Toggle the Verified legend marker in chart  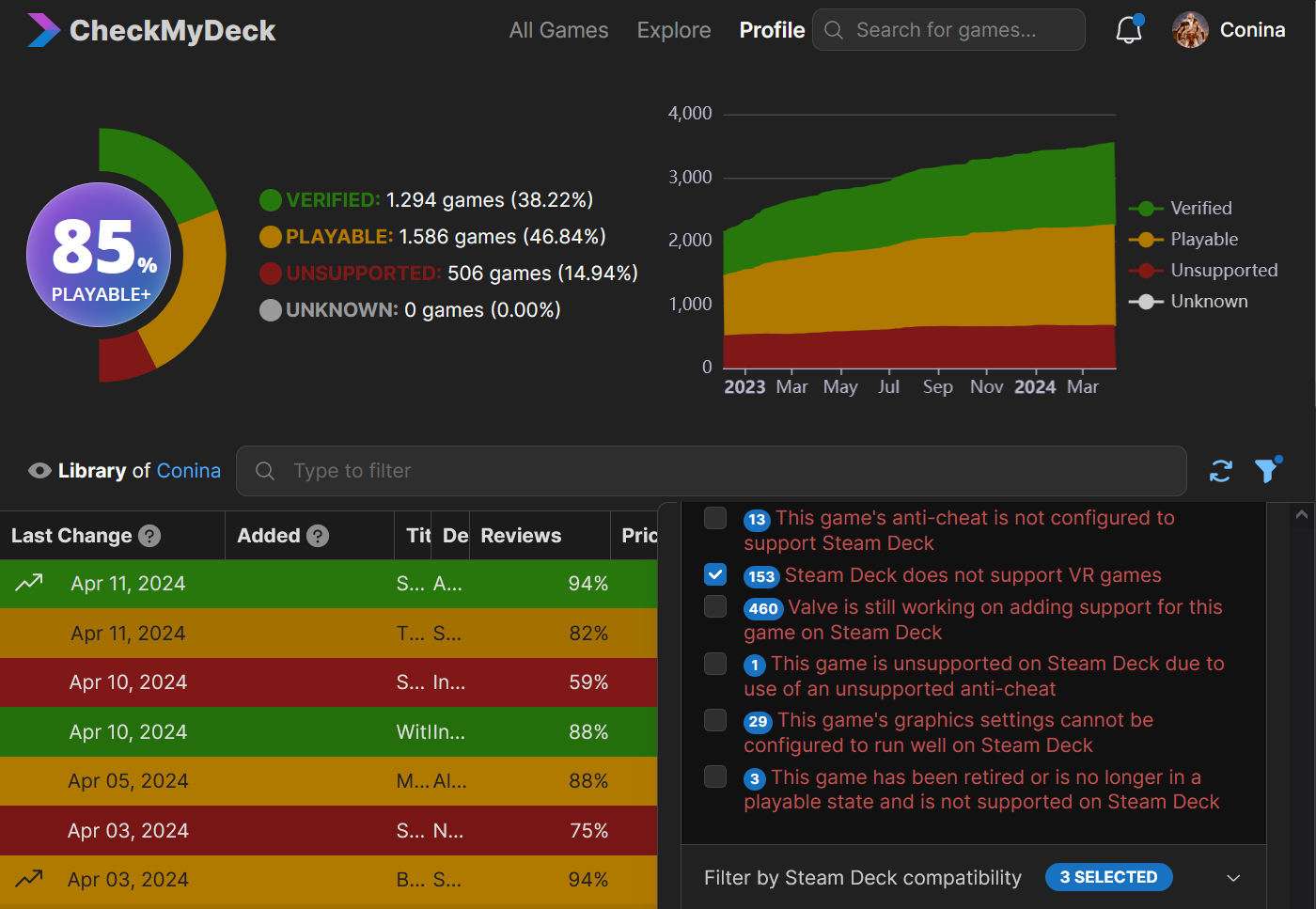[1146, 209]
